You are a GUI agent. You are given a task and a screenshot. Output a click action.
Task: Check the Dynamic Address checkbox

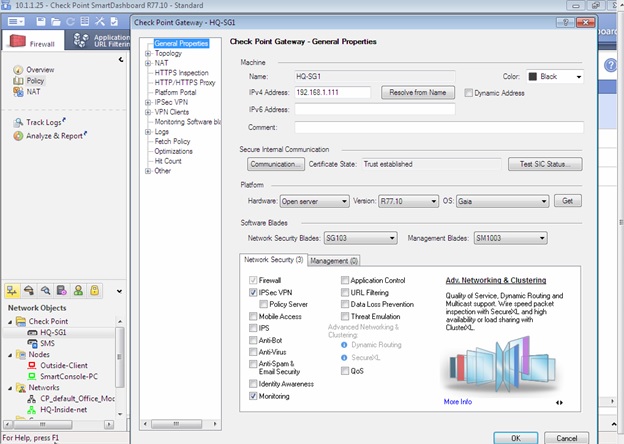pos(469,93)
